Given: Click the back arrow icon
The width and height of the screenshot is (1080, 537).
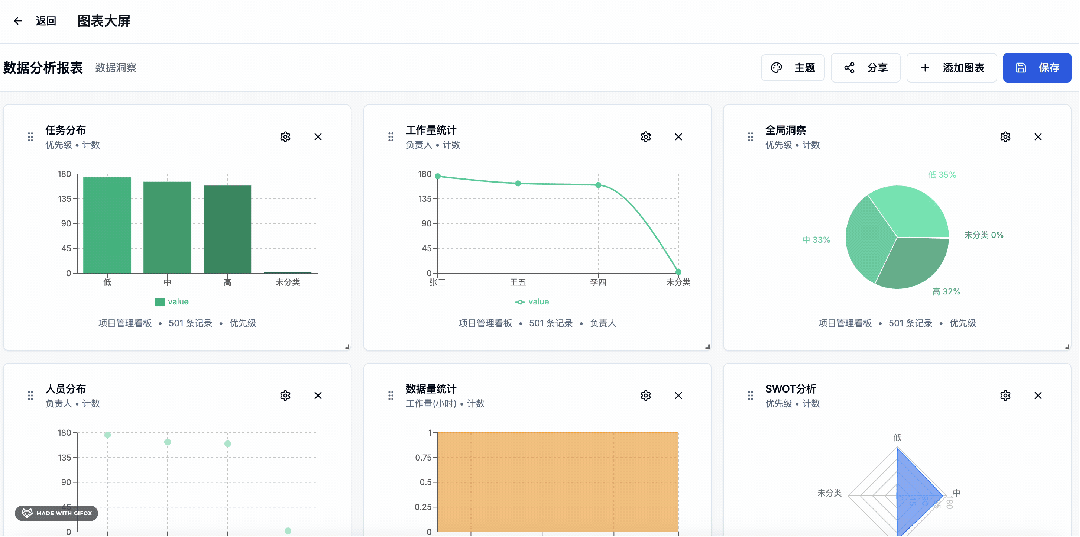Looking at the screenshot, I should [18, 21].
